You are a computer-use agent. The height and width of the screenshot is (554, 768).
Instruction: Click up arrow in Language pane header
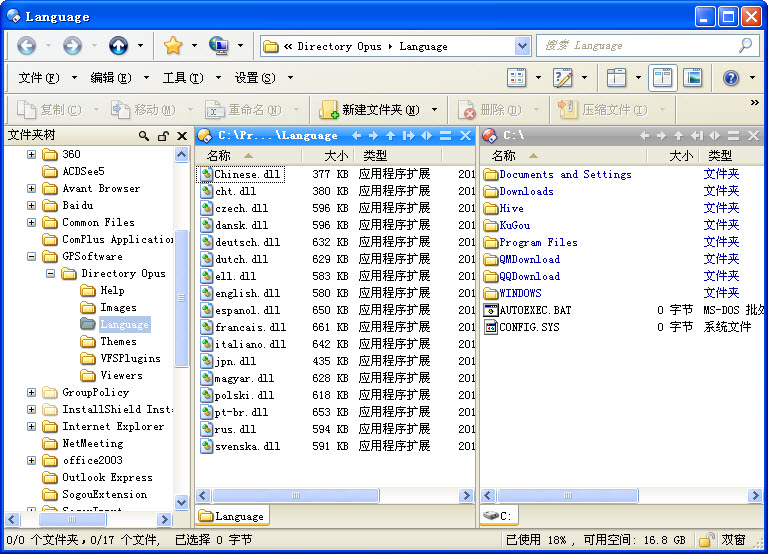pos(390,136)
